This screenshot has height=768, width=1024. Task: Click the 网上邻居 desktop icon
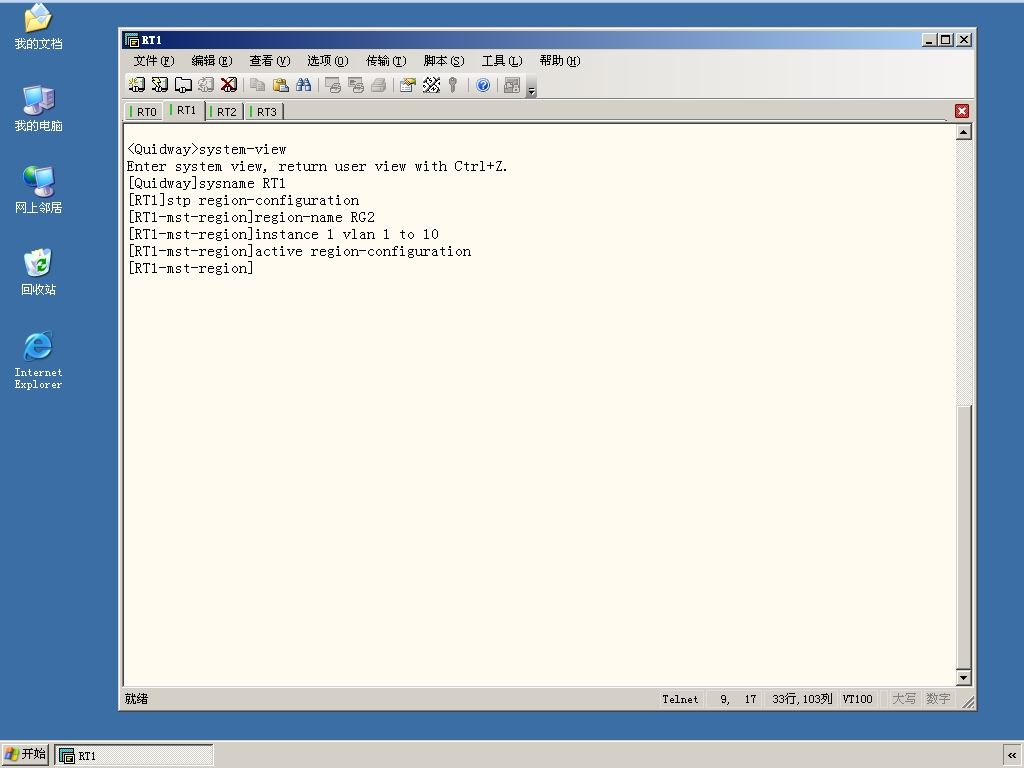pos(38,190)
